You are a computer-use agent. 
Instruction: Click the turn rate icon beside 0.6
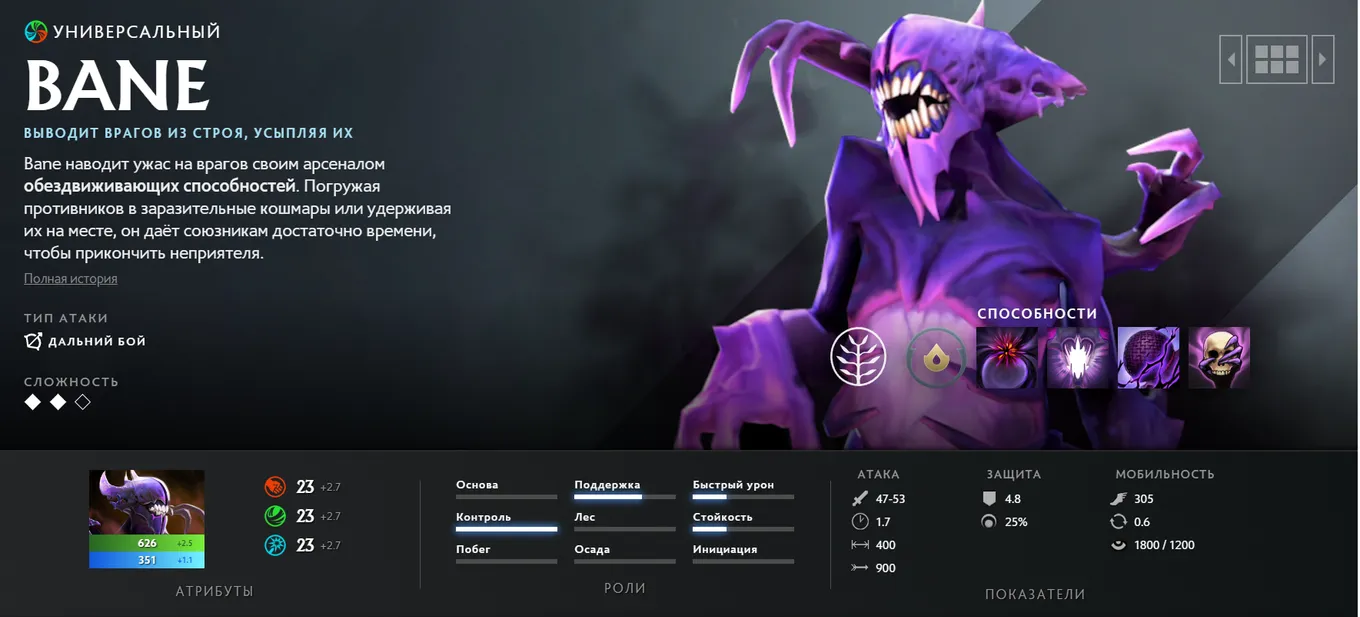[1119, 522]
